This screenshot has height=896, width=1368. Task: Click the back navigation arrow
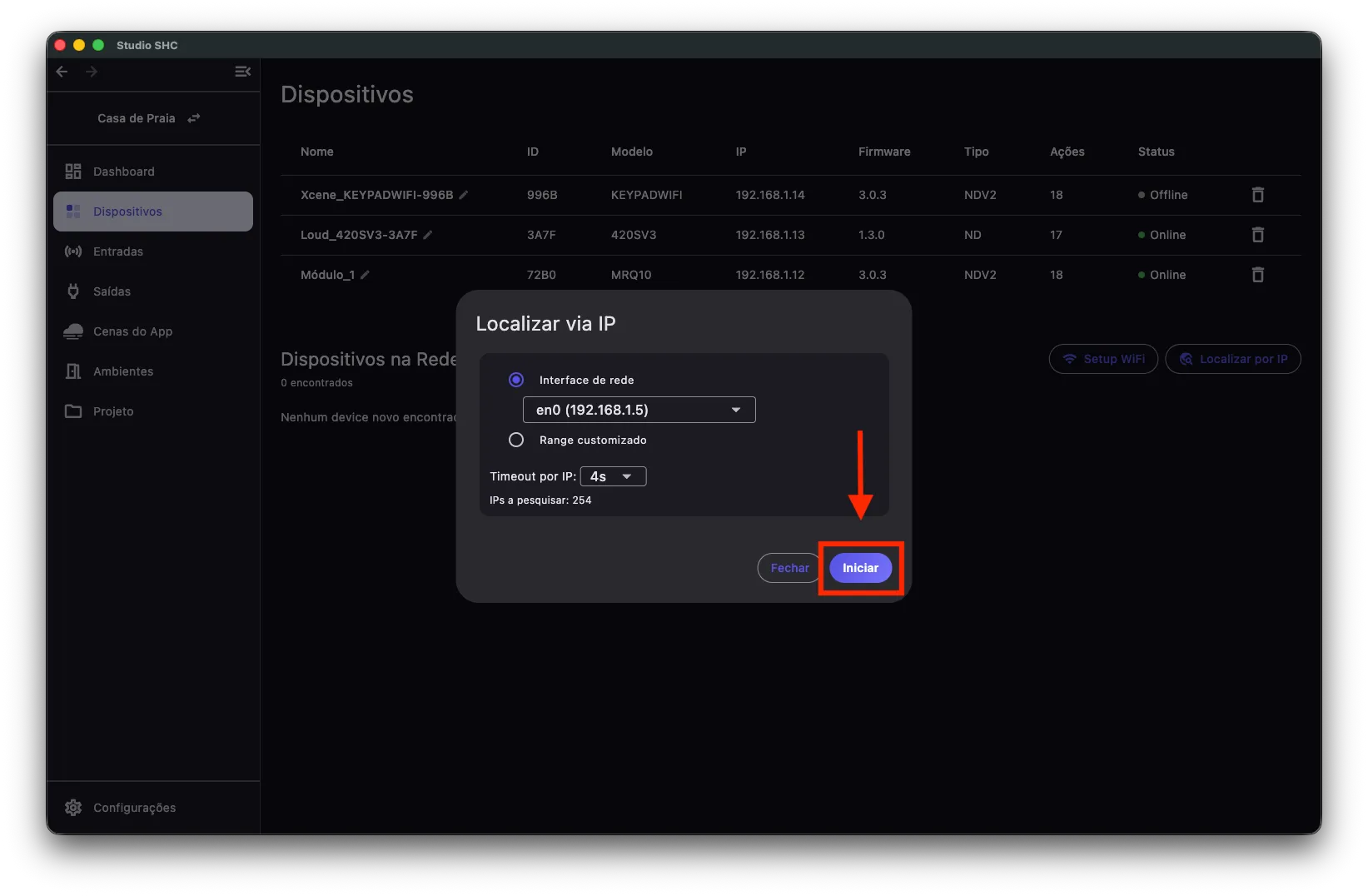tap(62, 72)
